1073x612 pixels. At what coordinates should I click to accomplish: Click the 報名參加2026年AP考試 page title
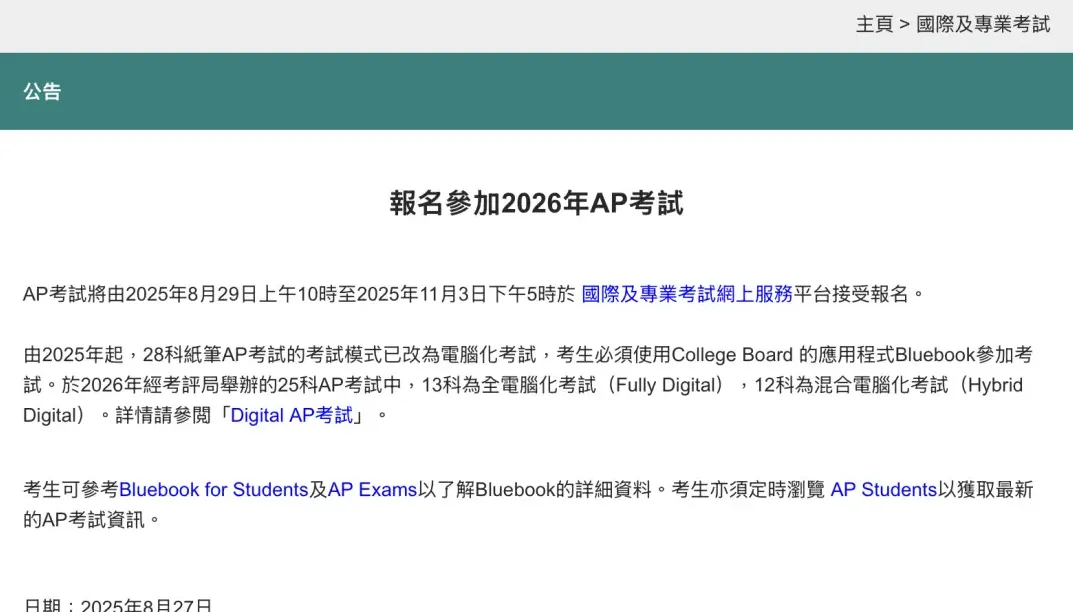pyautogui.click(x=536, y=203)
